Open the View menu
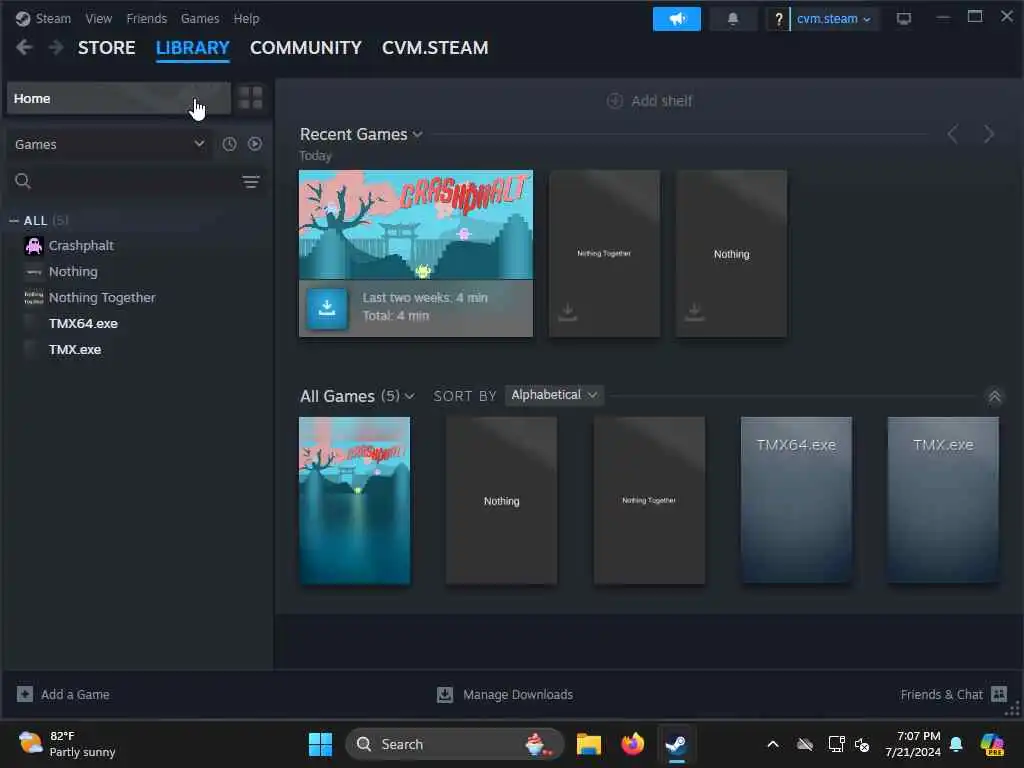 coord(99,18)
